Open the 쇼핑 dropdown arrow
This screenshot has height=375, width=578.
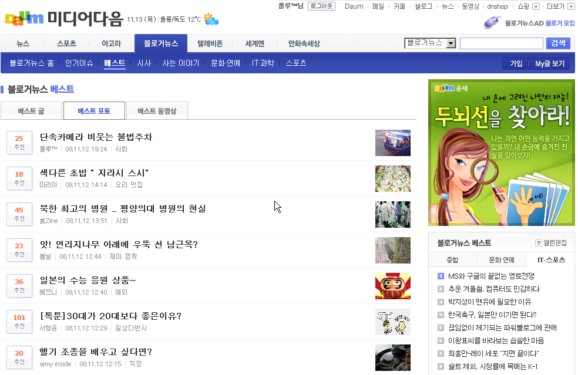point(536,7)
